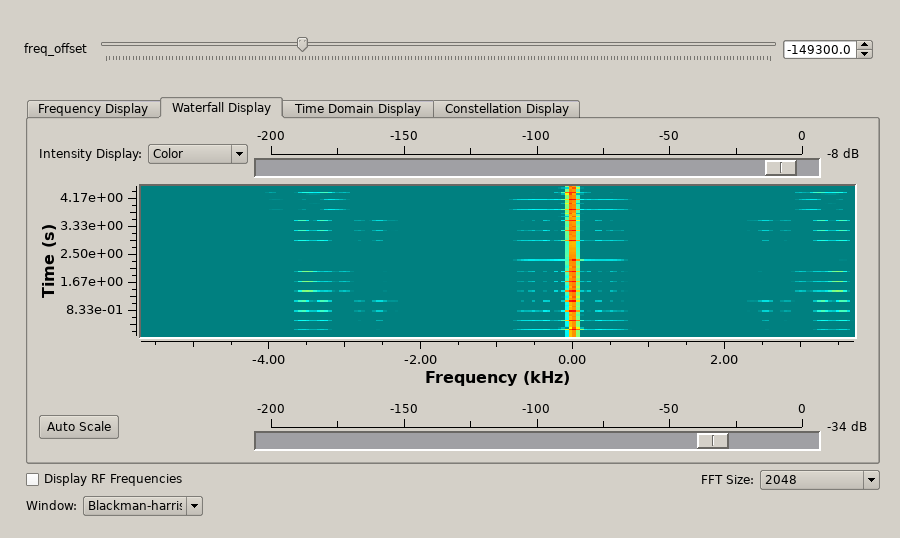Click the freq_offset slider handle
Image resolution: width=900 pixels, height=538 pixels.
(x=302, y=44)
